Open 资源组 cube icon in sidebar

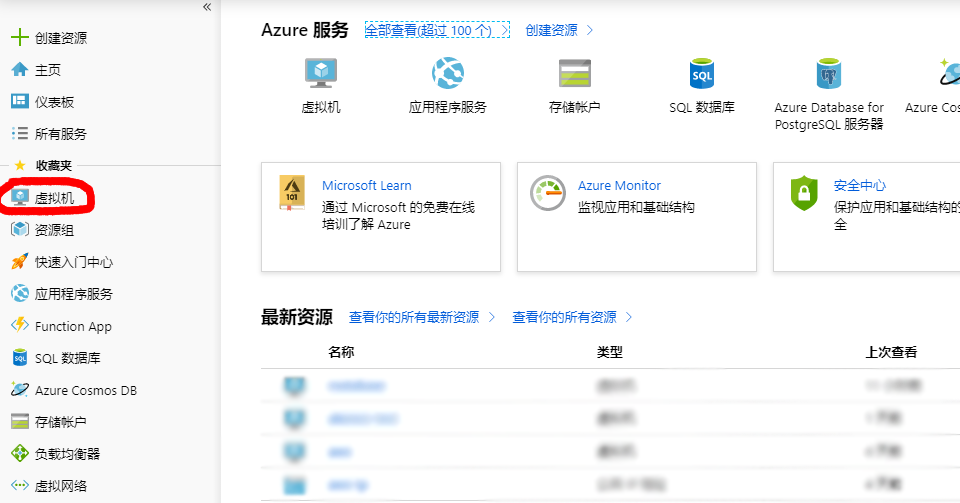tap(20, 229)
